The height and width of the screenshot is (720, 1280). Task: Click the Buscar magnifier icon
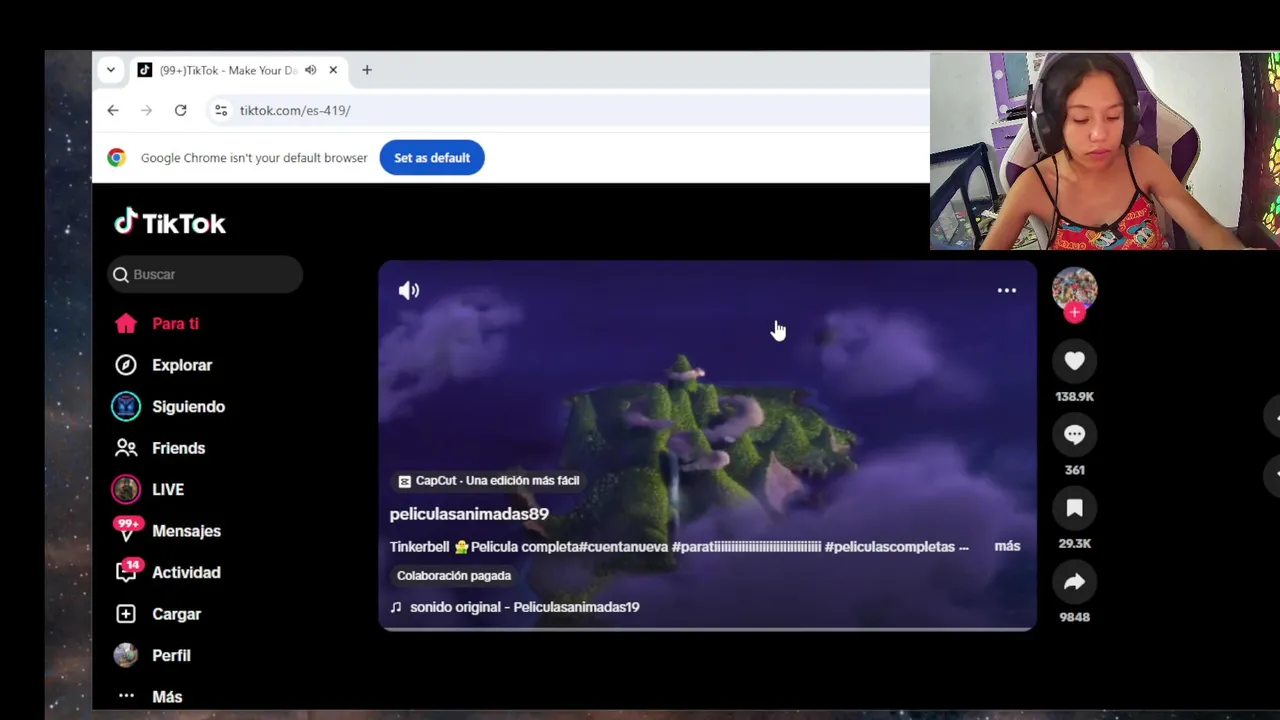(x=121, y=275)
